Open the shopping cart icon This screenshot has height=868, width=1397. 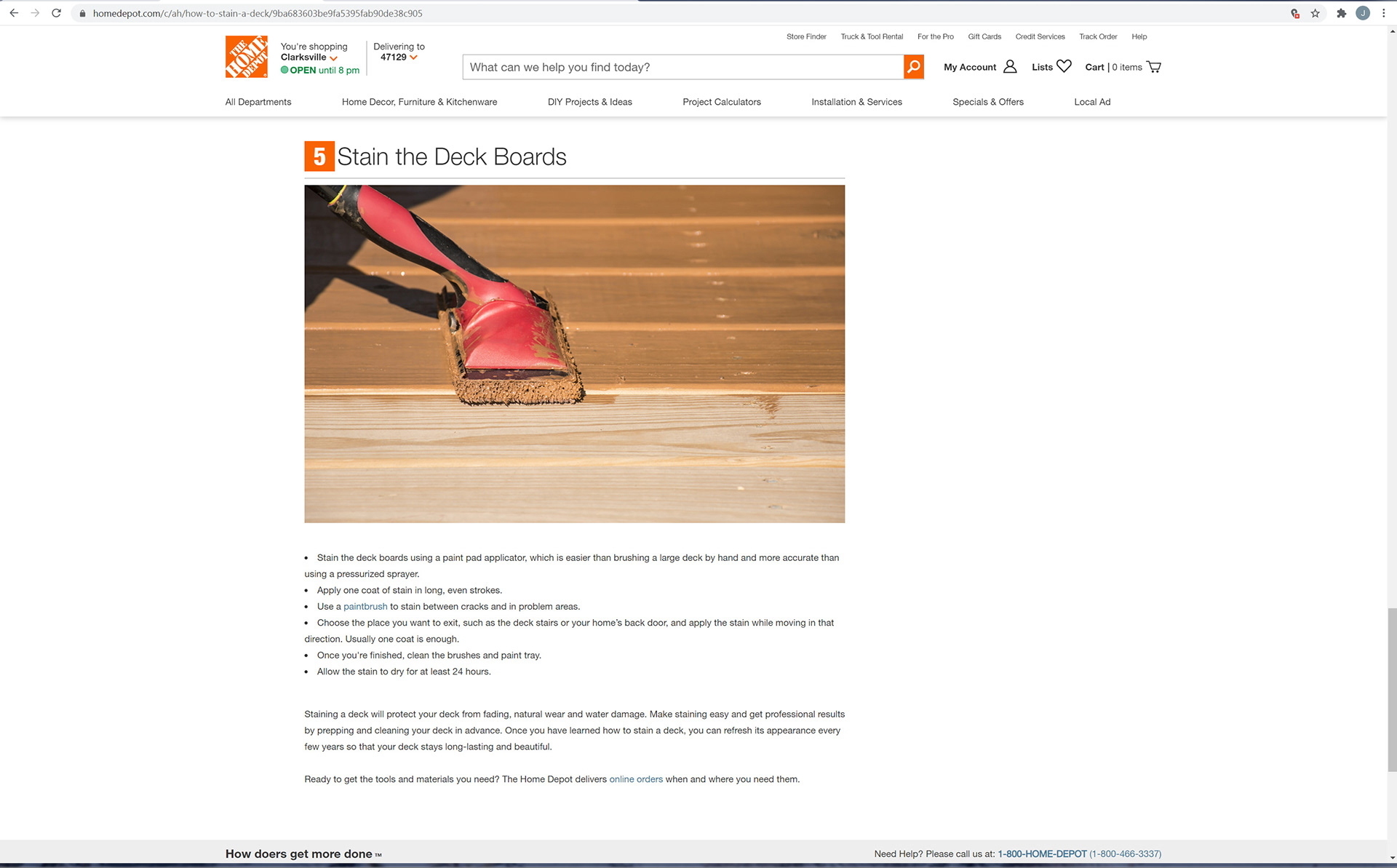[1153, 67]
